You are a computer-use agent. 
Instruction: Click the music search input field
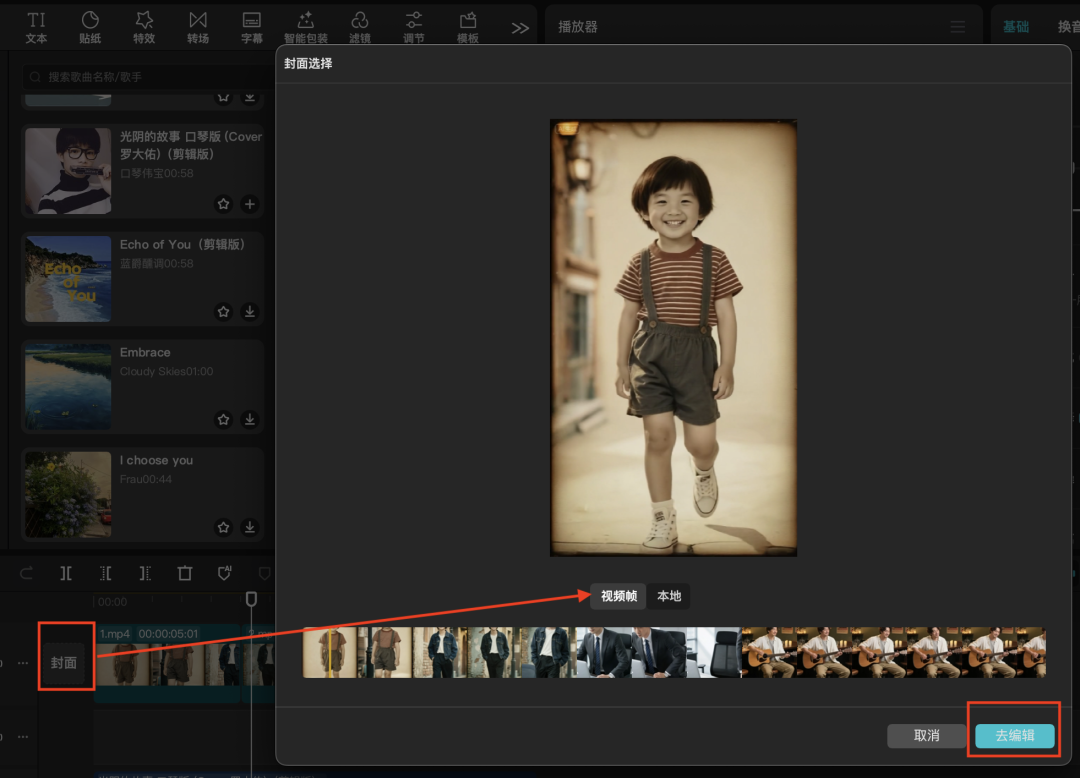(140, 77)
